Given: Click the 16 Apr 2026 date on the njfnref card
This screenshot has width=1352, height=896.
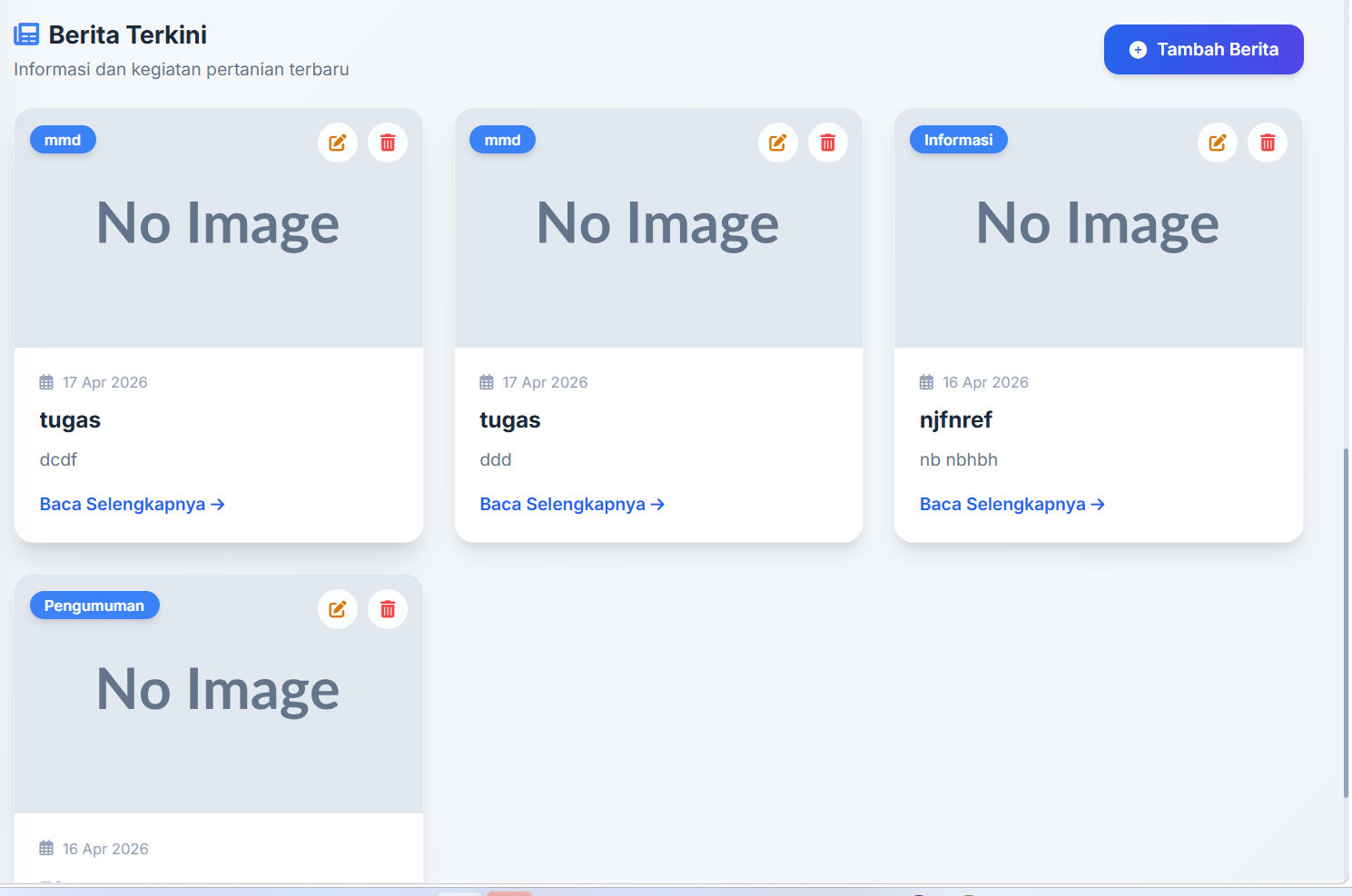Looking at the screenshot, I should [x=986, y=382].
